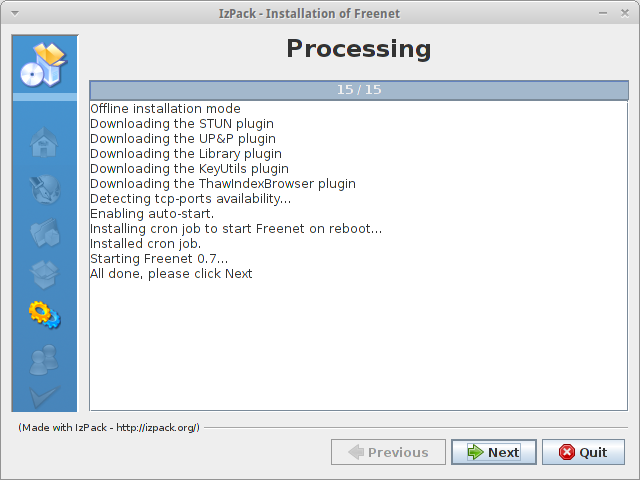Click the Quit button
The width and height of the screenshot is (640, 480).
[583, 452]
